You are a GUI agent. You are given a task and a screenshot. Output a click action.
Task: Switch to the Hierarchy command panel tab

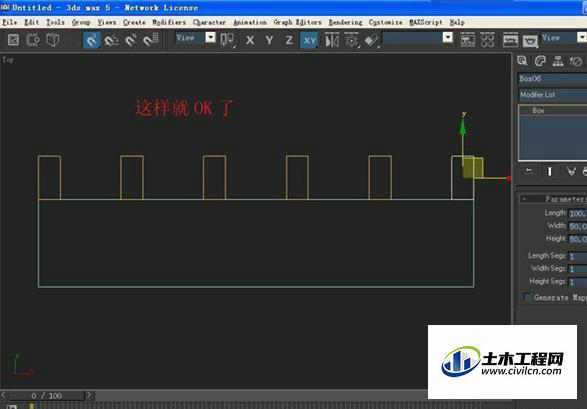point(558,61)
